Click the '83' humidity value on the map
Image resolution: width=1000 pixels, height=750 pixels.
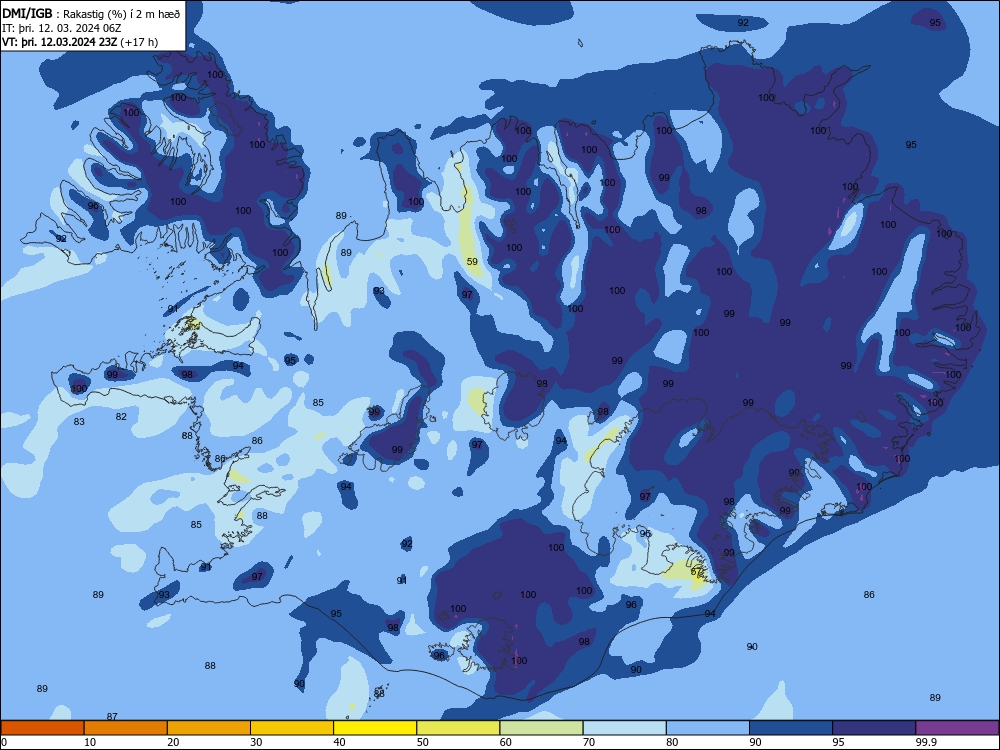[79, 422]
